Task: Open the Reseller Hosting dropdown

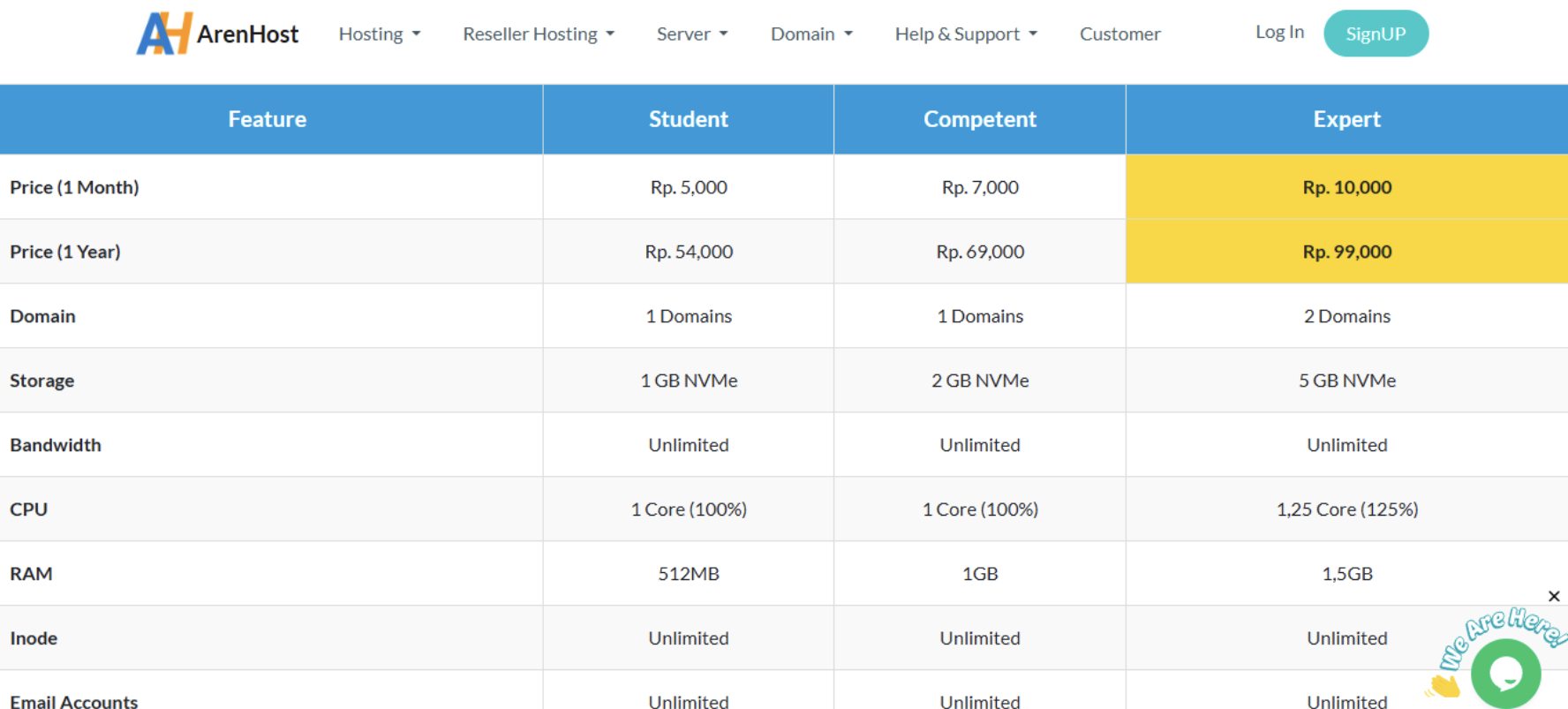Action: (539, 34)
